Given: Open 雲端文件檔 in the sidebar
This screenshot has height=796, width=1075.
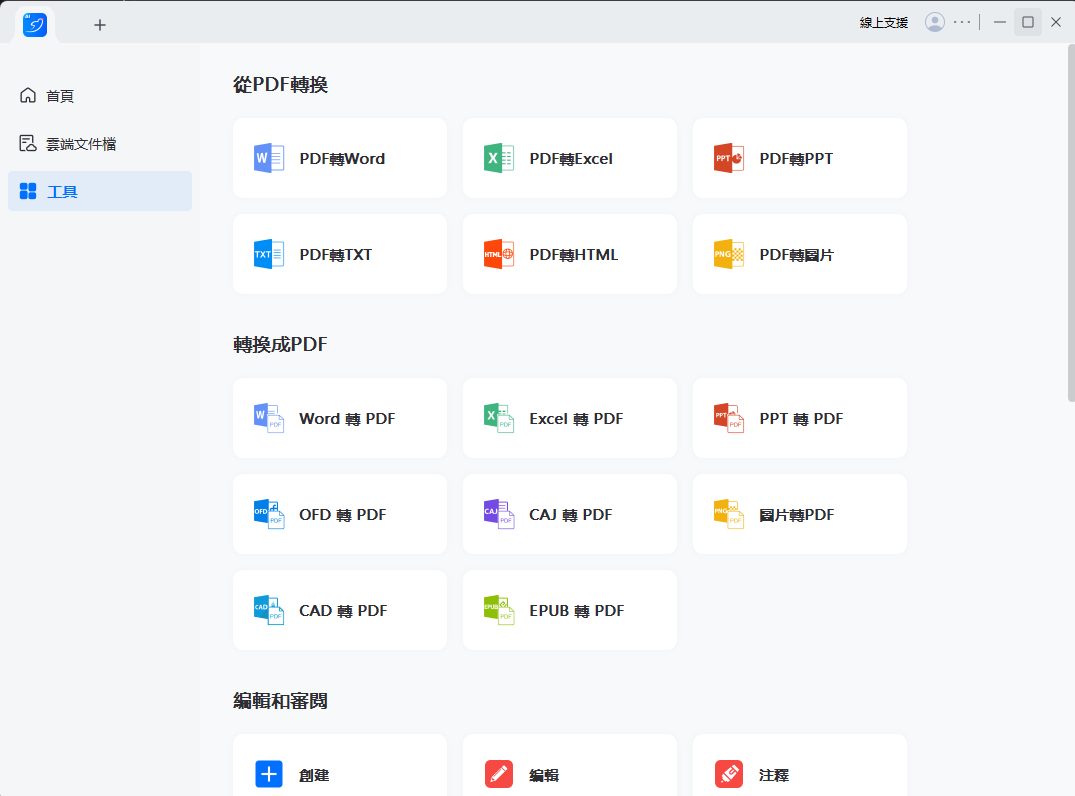Looking at the screenshot, I should click(x=80, y=144).
